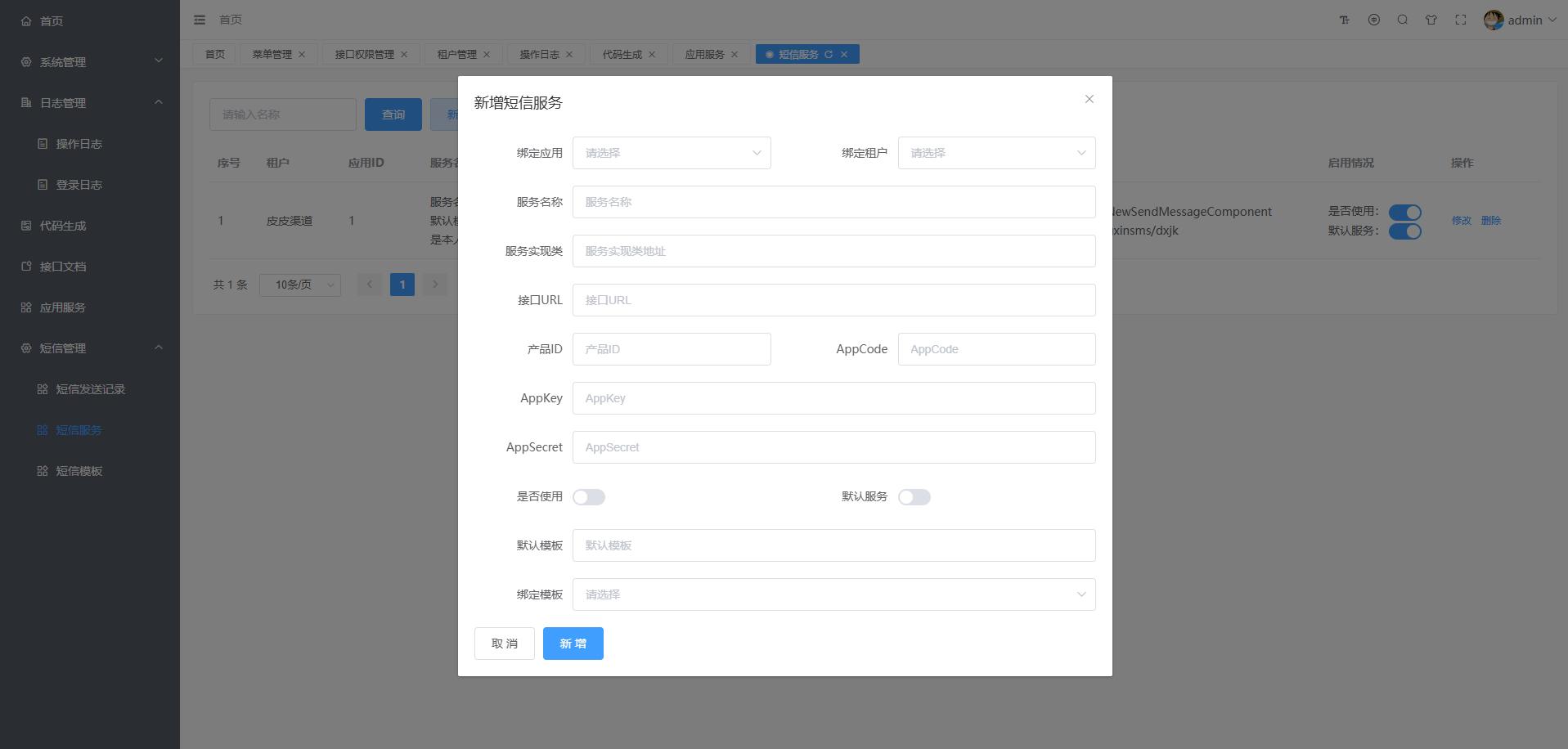Image resolution: width=1568 pixels, height=749 pixels.
Task: Click the shirt theme icon
Action: click(x=1431, y=20)
